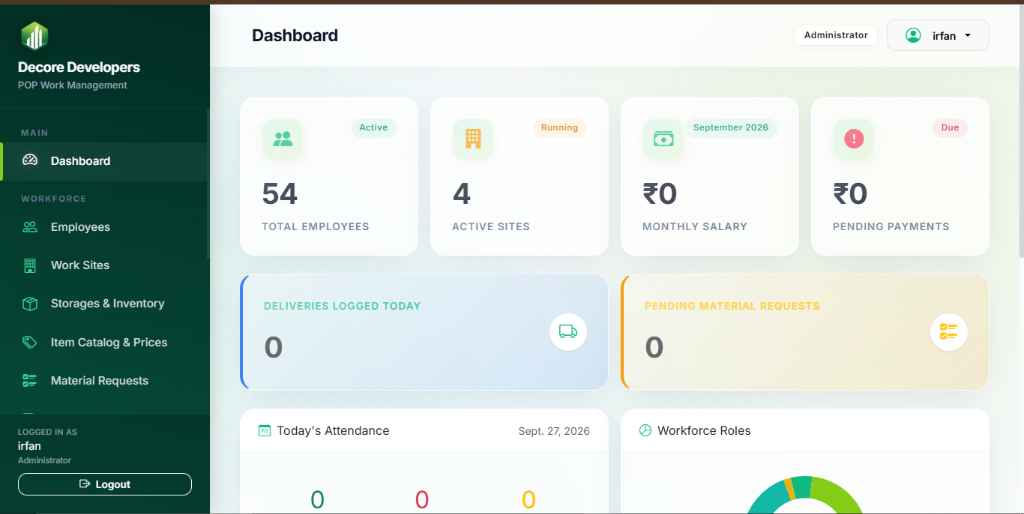
Task: Click the Administrator badge in the header
Action: [835, 35]
